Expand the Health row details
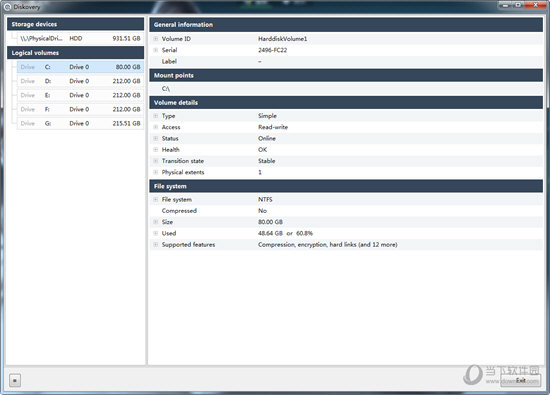The width and height of the screenshot is (550, 395). tap(156, 149)
